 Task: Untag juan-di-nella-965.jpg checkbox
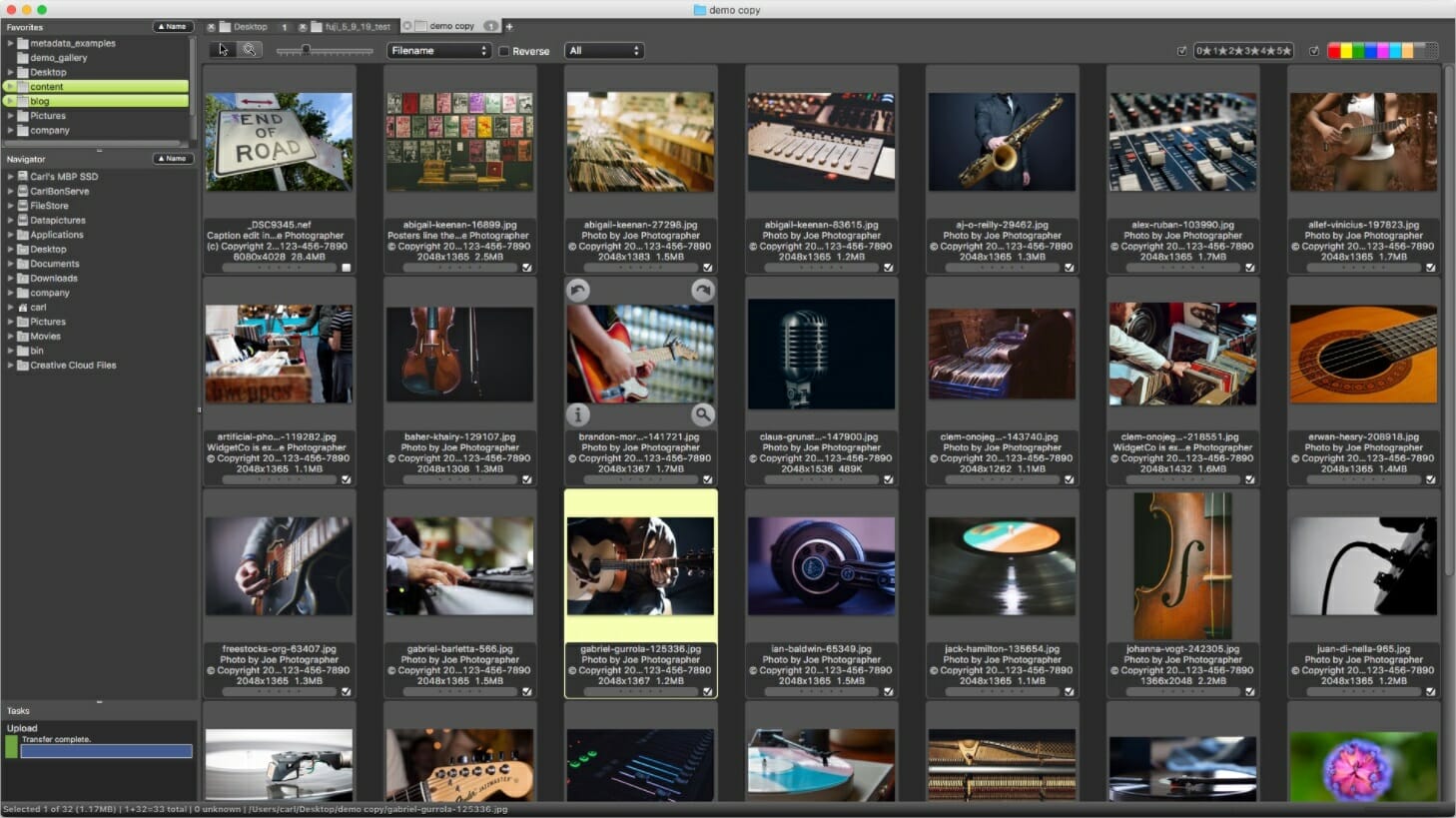1431,691
